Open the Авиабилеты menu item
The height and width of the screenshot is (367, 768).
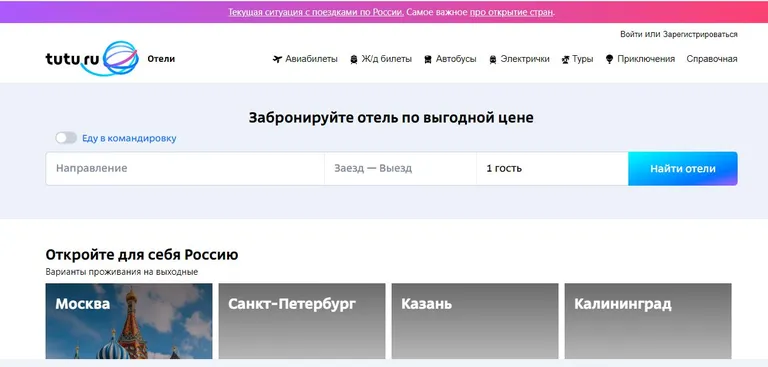(x=312, y=59)
